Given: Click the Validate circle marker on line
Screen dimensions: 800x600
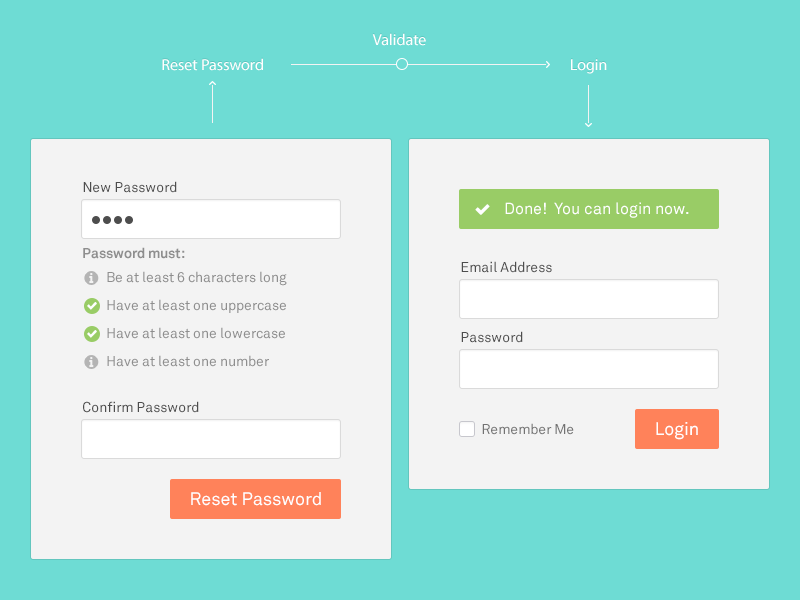Looking at the screenshot, I should click(402, 64).
